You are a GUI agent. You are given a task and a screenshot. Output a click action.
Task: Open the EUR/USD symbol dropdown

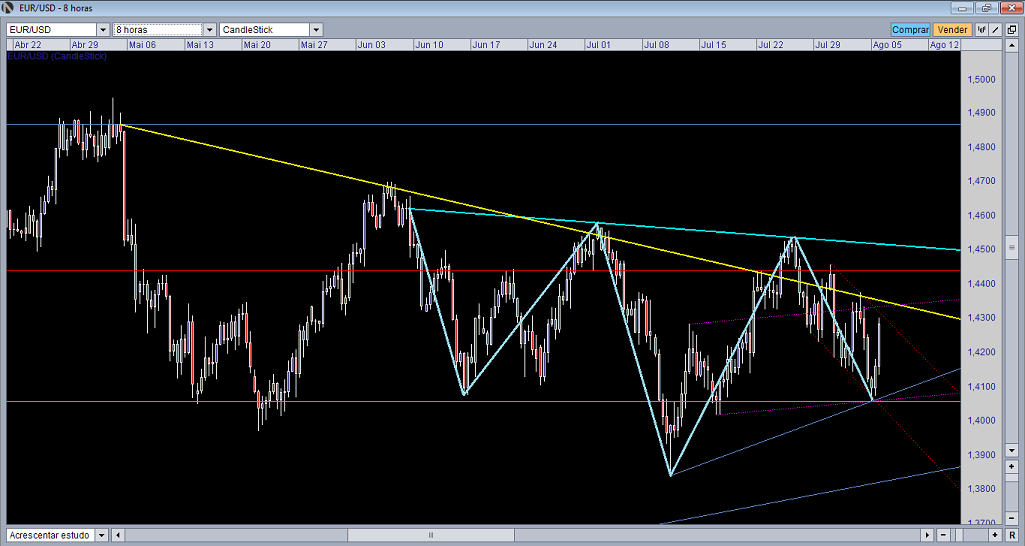coord(103,29)
